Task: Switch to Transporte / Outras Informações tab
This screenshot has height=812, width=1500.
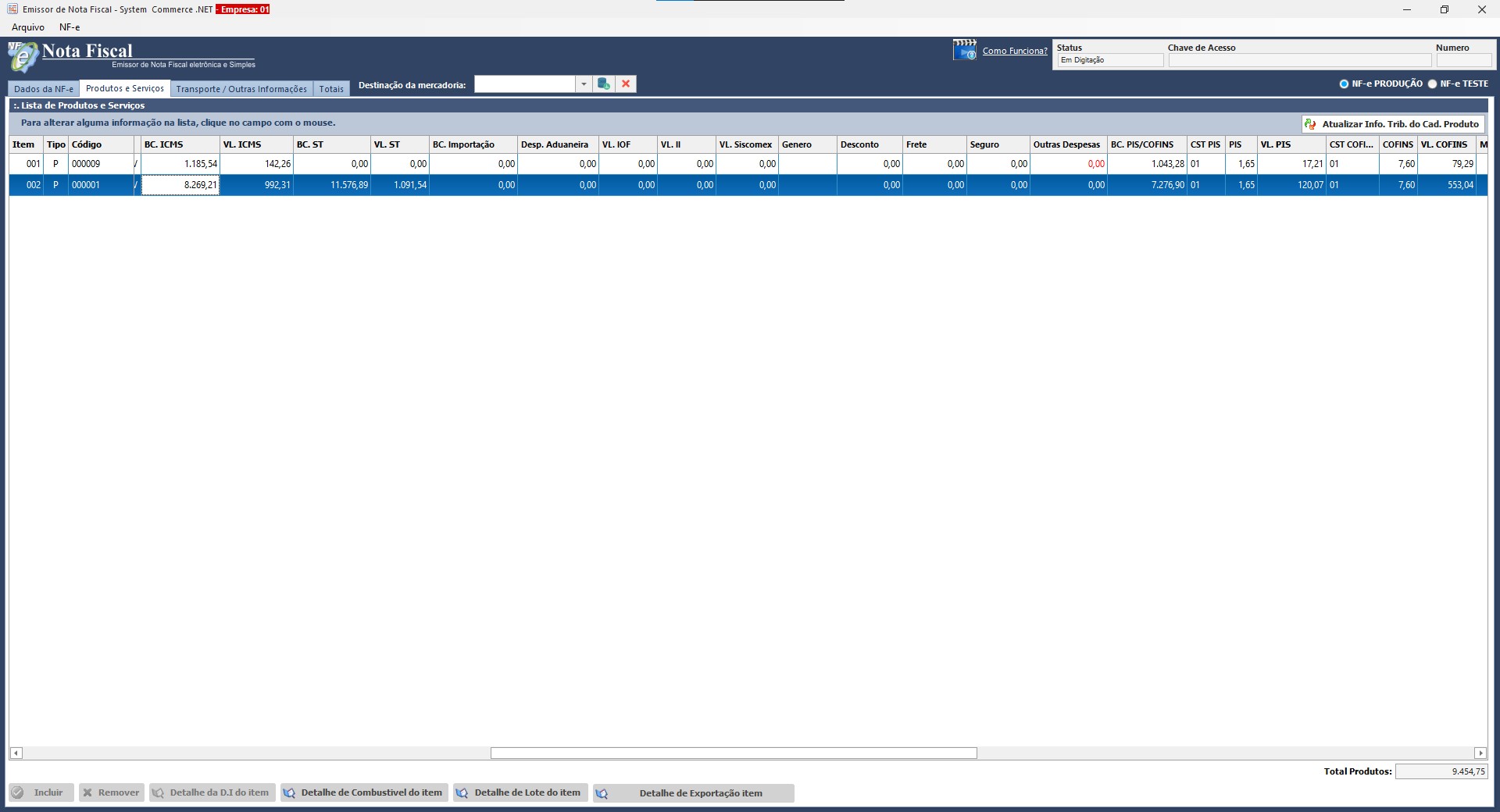Action: (x=241, y=89)
